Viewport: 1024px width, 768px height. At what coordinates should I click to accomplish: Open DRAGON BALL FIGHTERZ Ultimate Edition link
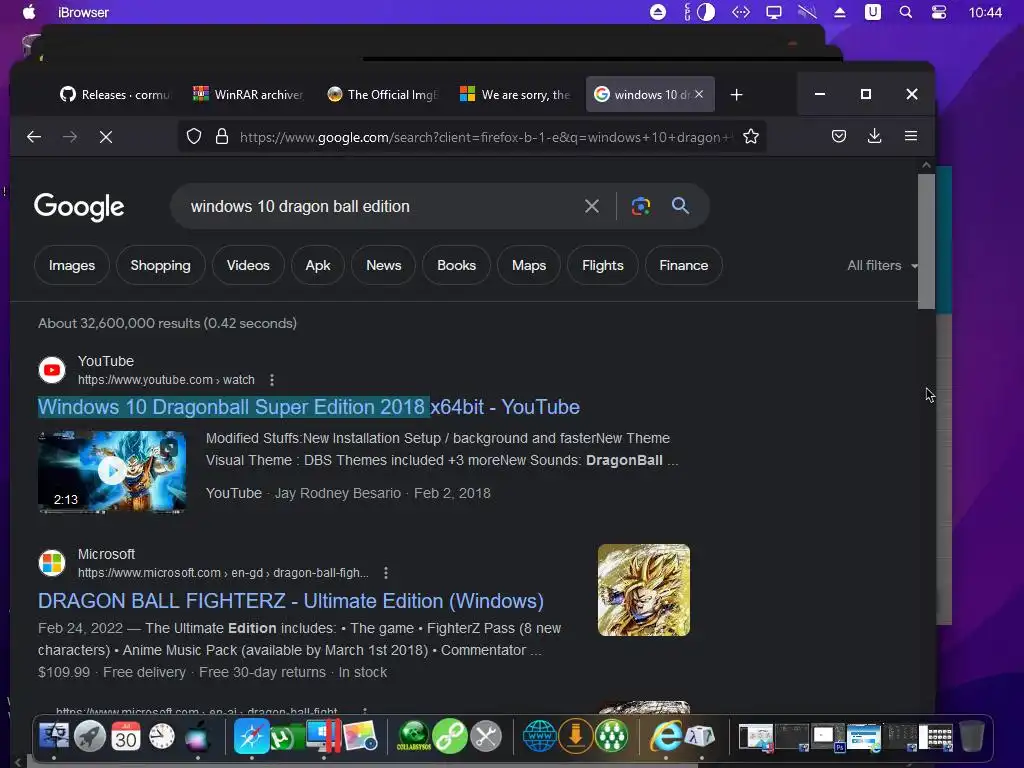pos(291,601)
